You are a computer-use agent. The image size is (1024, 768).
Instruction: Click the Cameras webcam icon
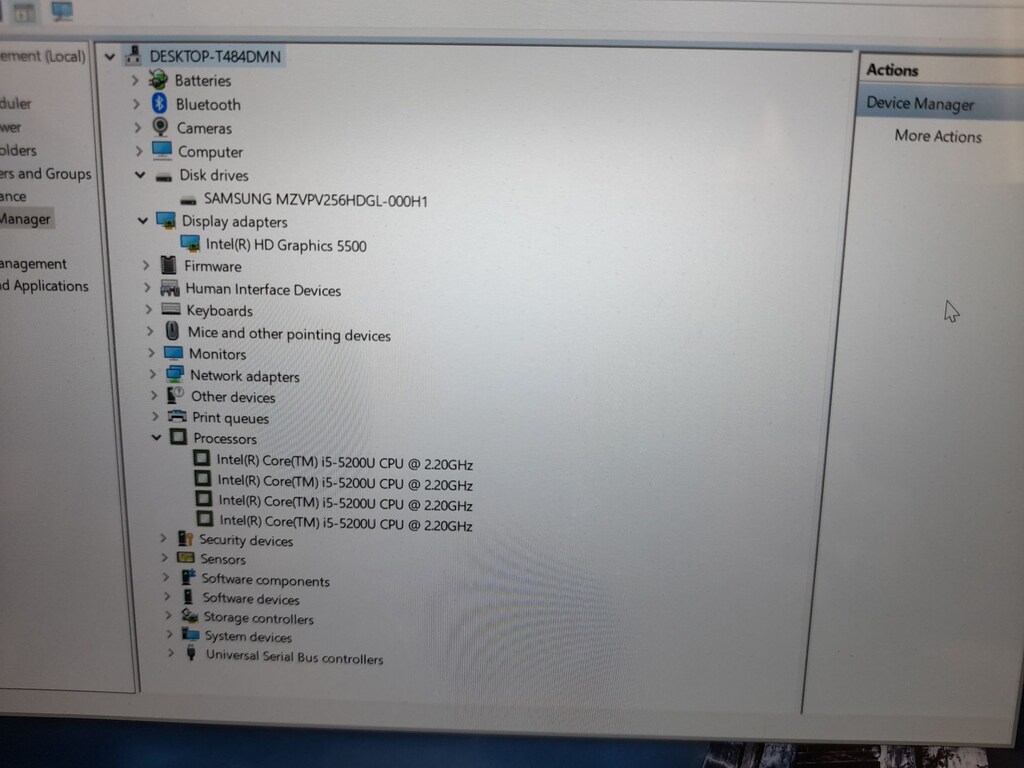160,126
